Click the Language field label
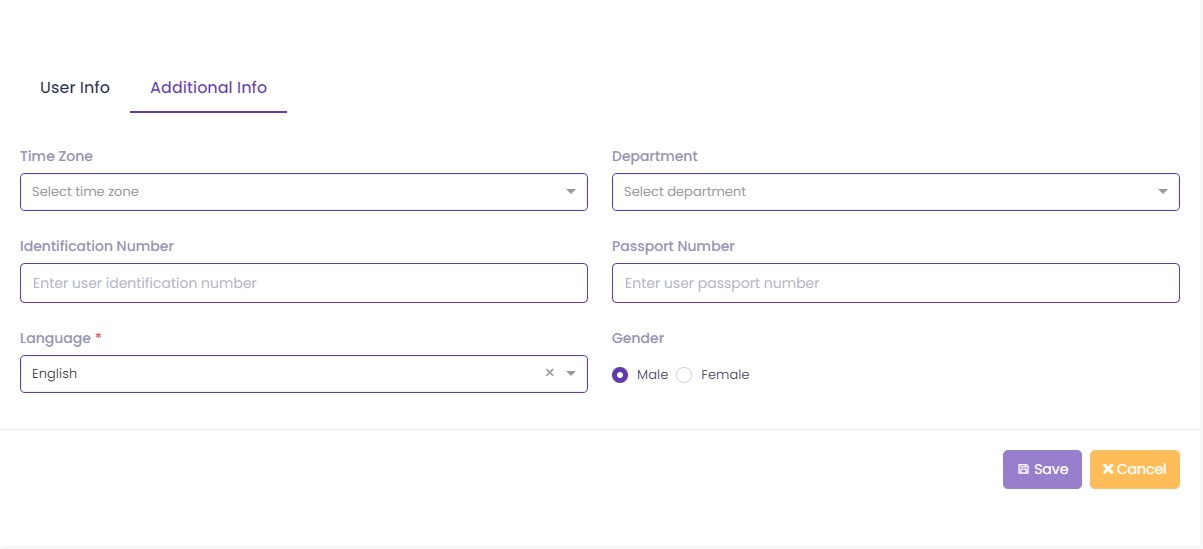Viewport: 1203px width, 549px height. tap(56, 338)
